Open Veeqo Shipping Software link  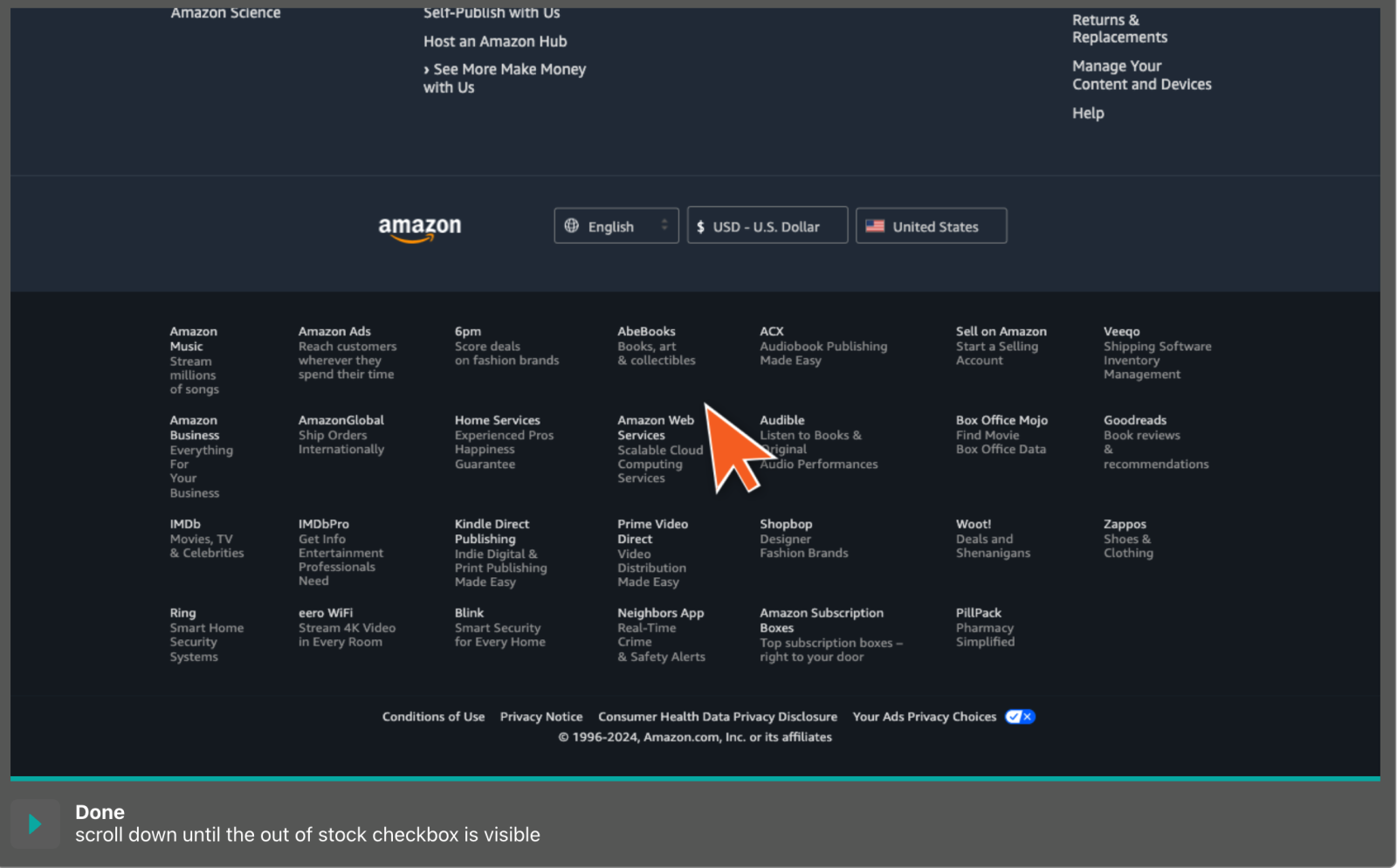[1157, 353]
